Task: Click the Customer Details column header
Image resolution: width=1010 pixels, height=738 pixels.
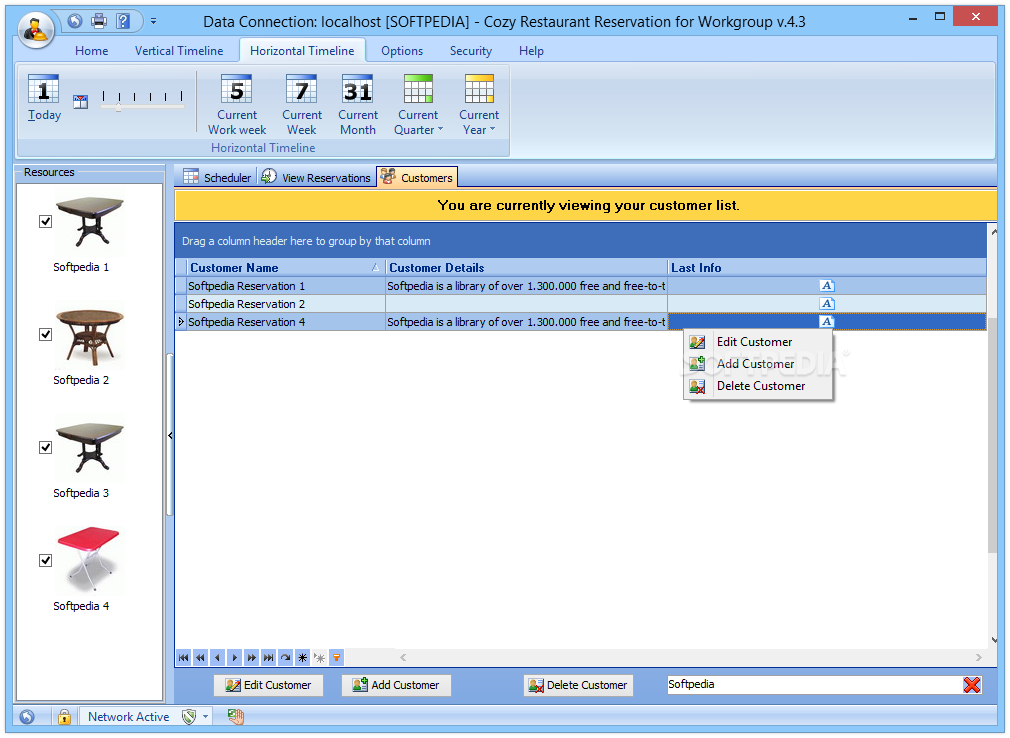Action: [526, 268]
